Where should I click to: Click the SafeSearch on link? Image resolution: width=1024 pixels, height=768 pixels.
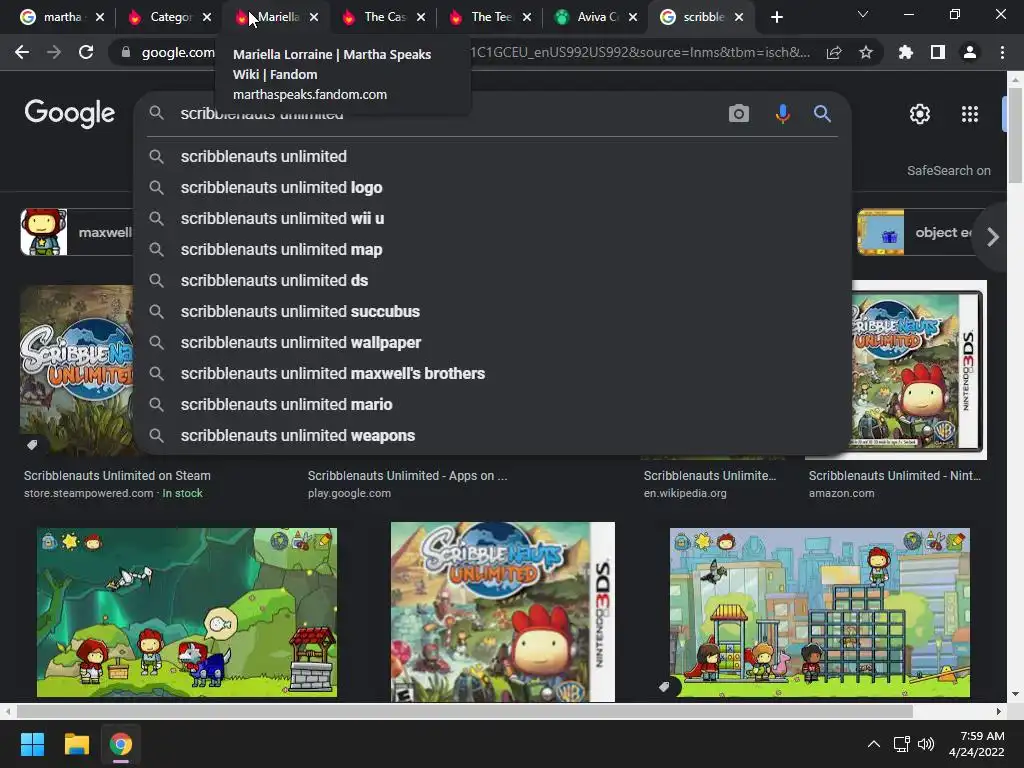click(948, 170)
